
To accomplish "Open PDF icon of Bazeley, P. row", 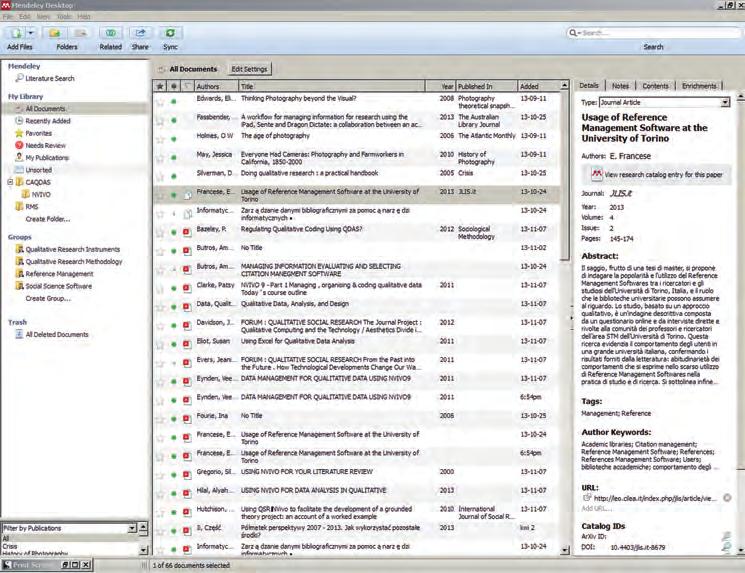I will 187,232.
